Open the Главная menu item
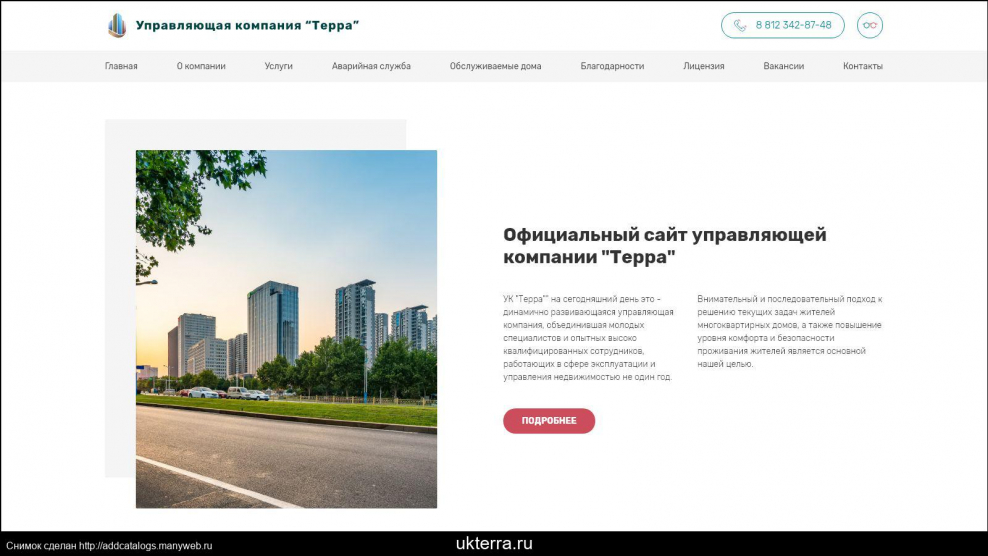 tap(121, 66)
